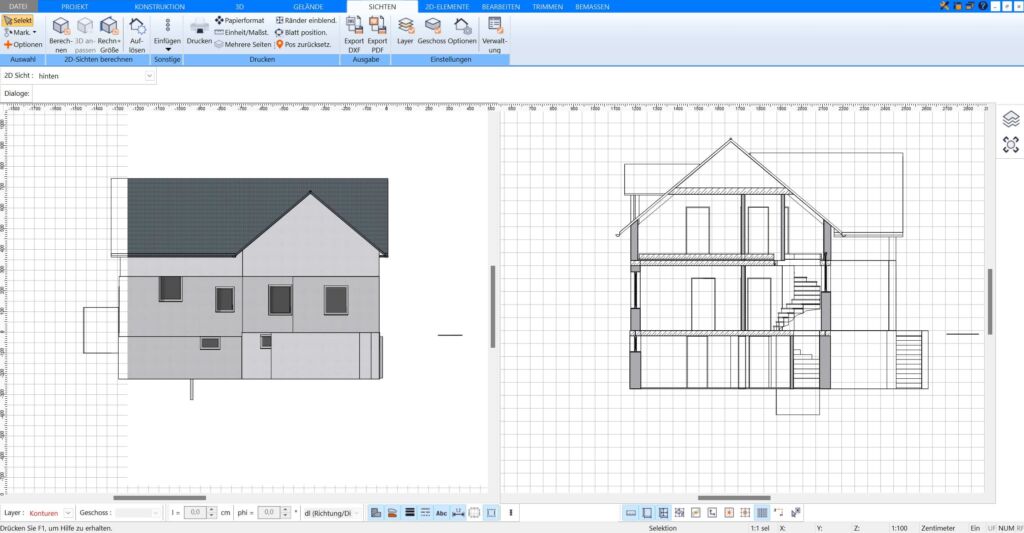Click in the phi angle input field
This screenshot has height=533, width=1024.
[269, 513]
